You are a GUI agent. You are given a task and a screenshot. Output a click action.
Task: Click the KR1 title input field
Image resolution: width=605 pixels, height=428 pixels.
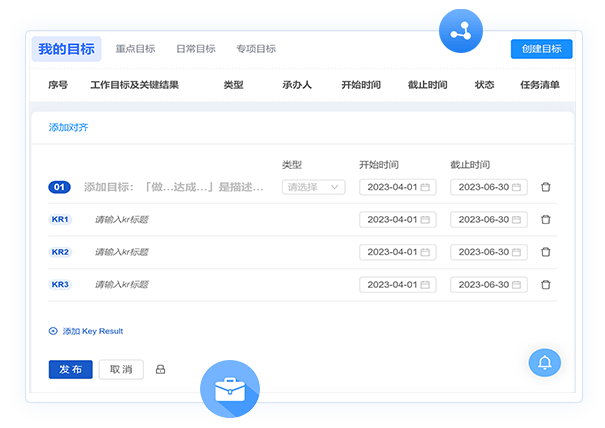click(x=122, y=220)
